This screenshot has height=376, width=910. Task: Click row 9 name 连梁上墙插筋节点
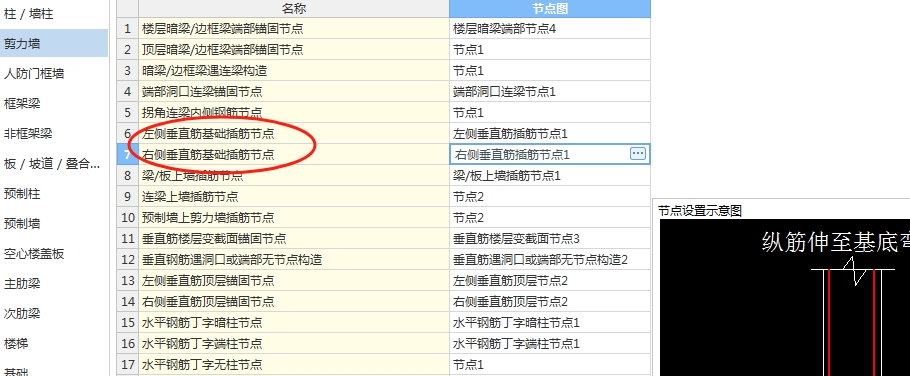click(x=294, y=196)
